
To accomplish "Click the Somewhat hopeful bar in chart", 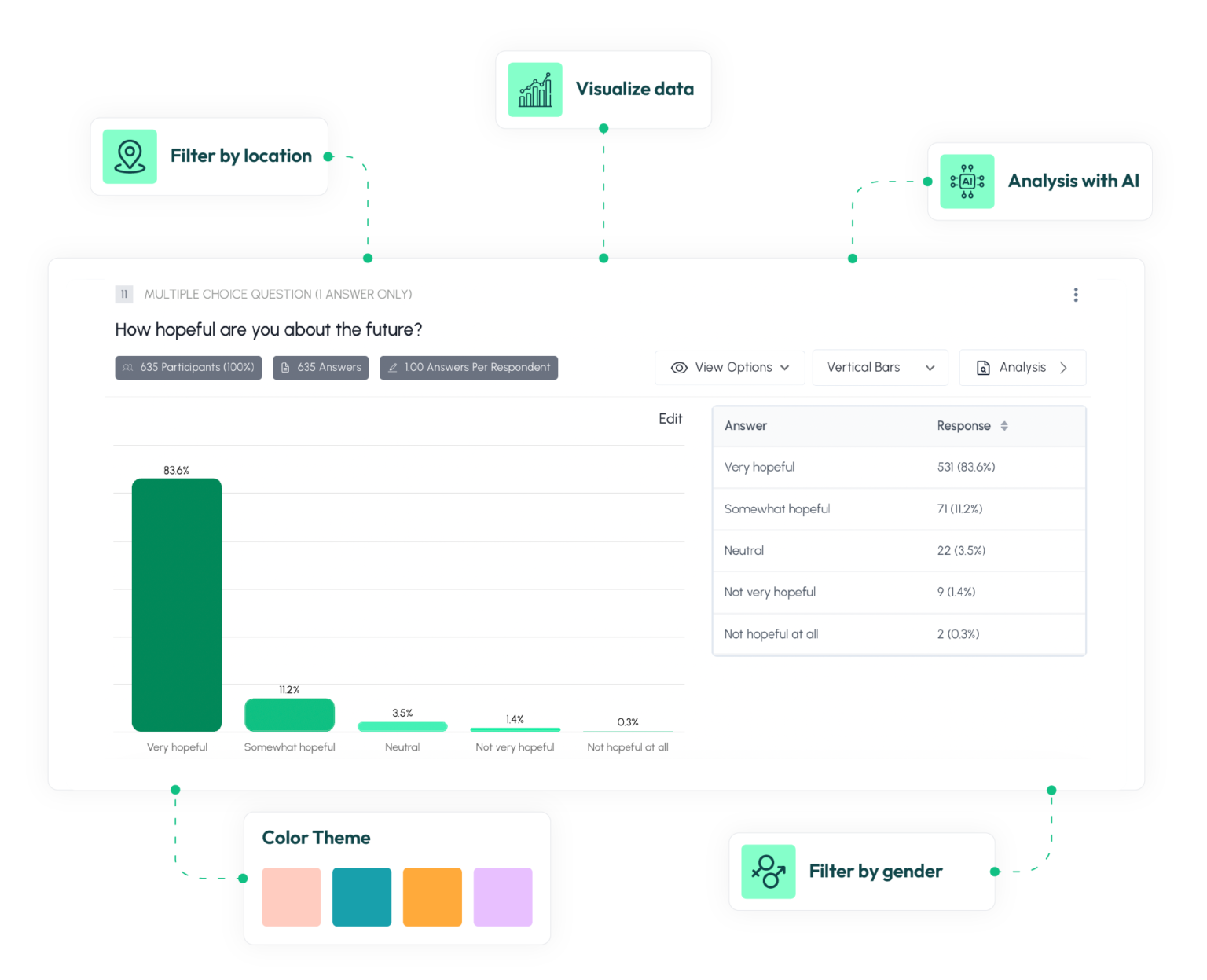I will point(290,715).
